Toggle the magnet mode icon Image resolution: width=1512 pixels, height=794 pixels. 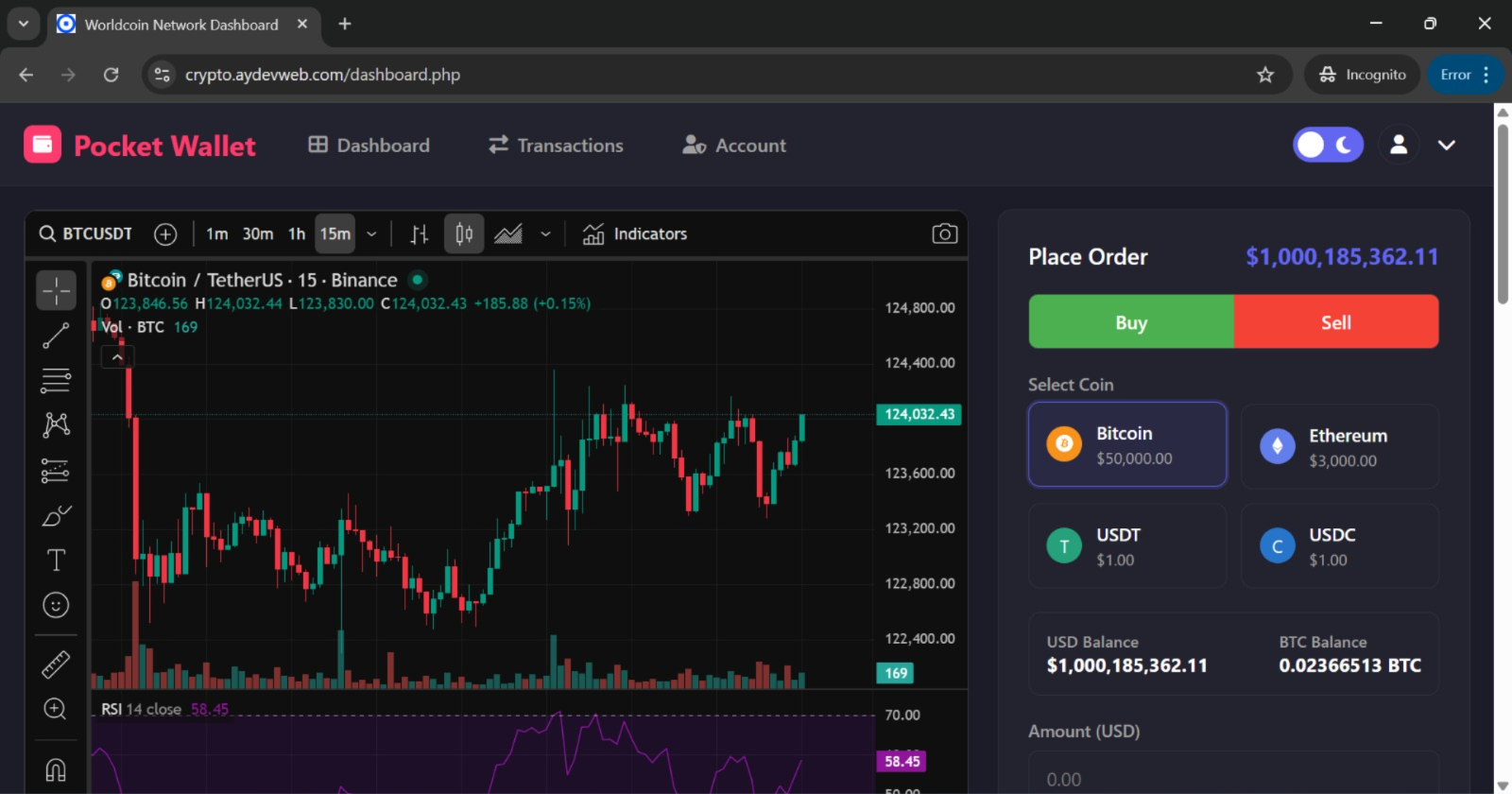click(56, 769)
